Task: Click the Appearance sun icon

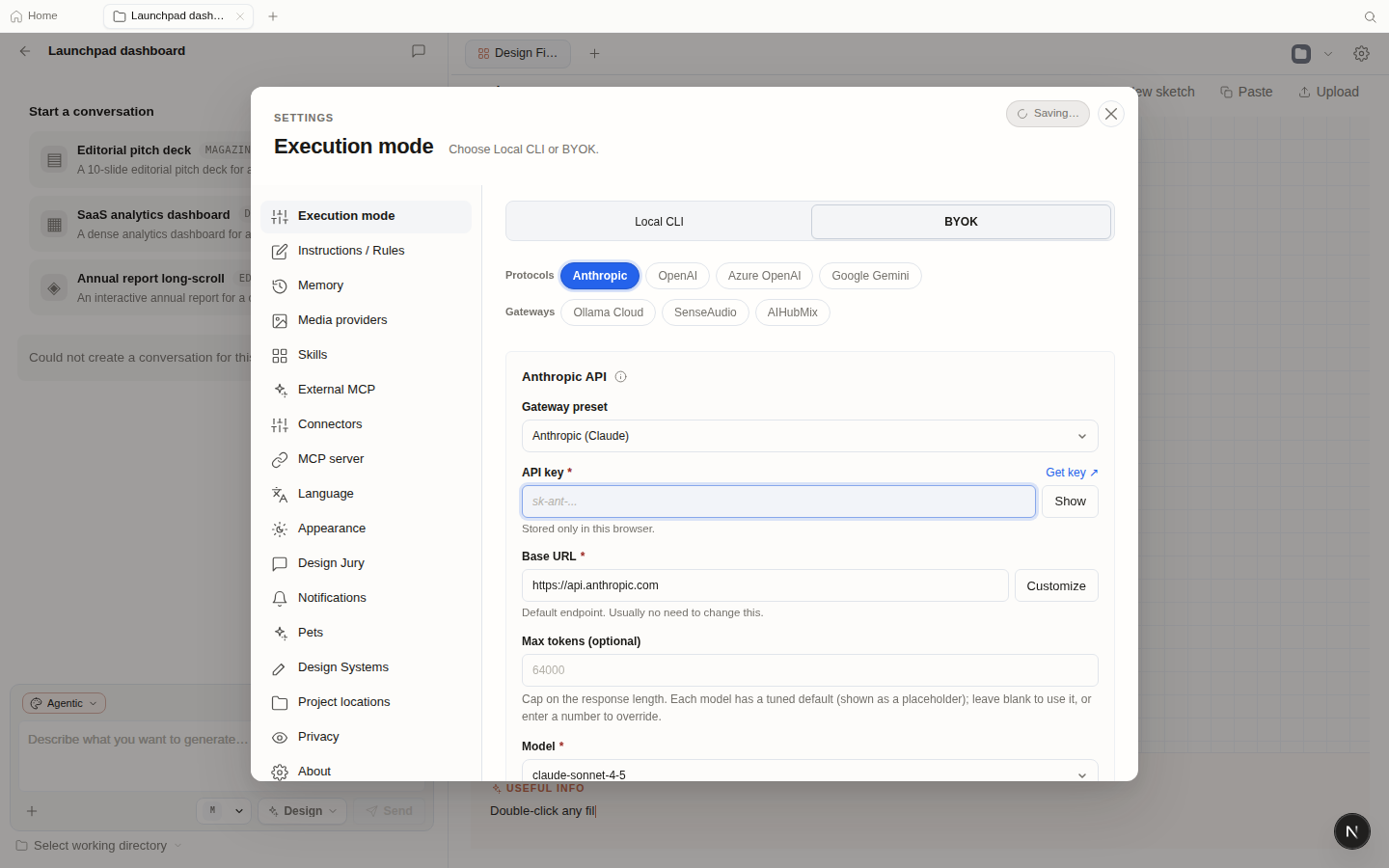Action: pyautogui.click(x=280, y=529)
